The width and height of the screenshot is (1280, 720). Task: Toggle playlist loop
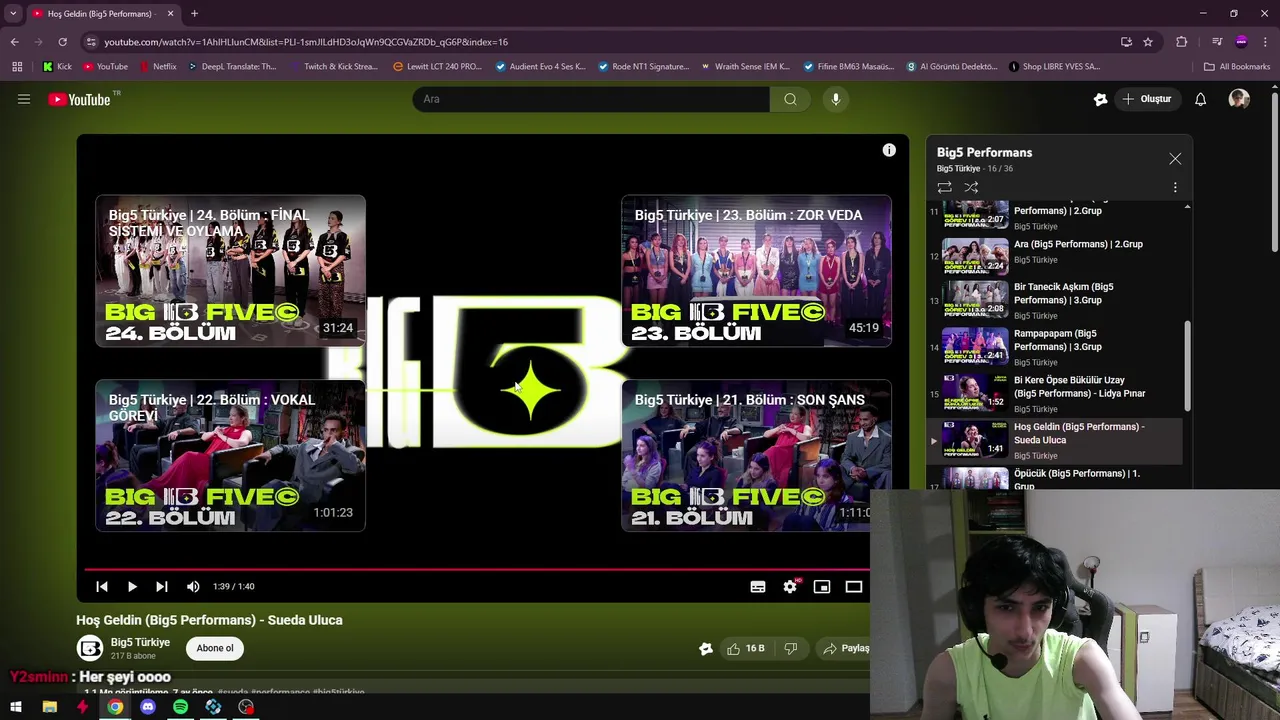pos(944,187)
